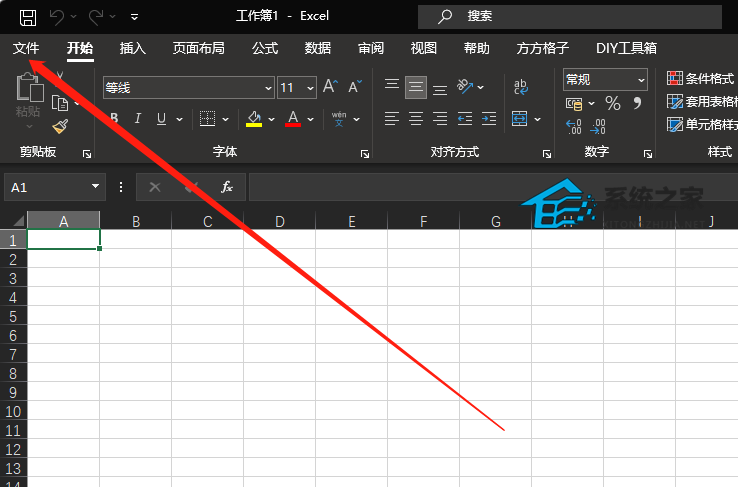This screenshot has width=738, height=487.
Task: Click the Center alignment icon
Action: pos(416,119)
